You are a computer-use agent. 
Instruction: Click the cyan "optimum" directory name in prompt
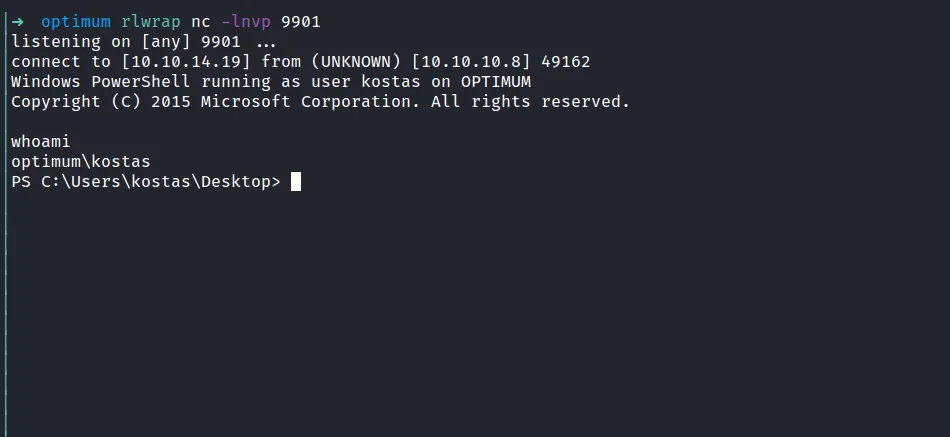76,22
